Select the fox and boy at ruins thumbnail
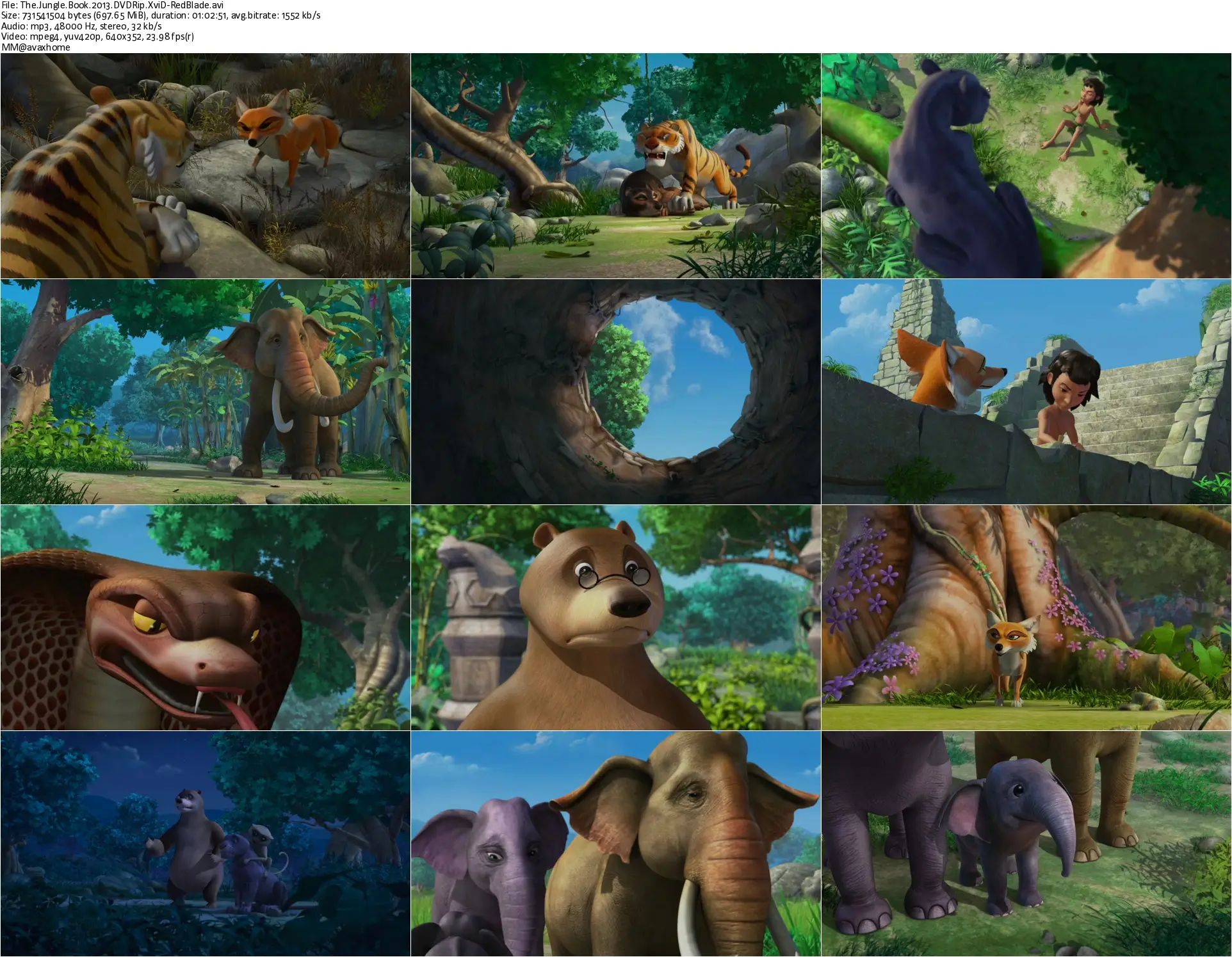This screenshot has width=1232, height=957. [1026, 392]
